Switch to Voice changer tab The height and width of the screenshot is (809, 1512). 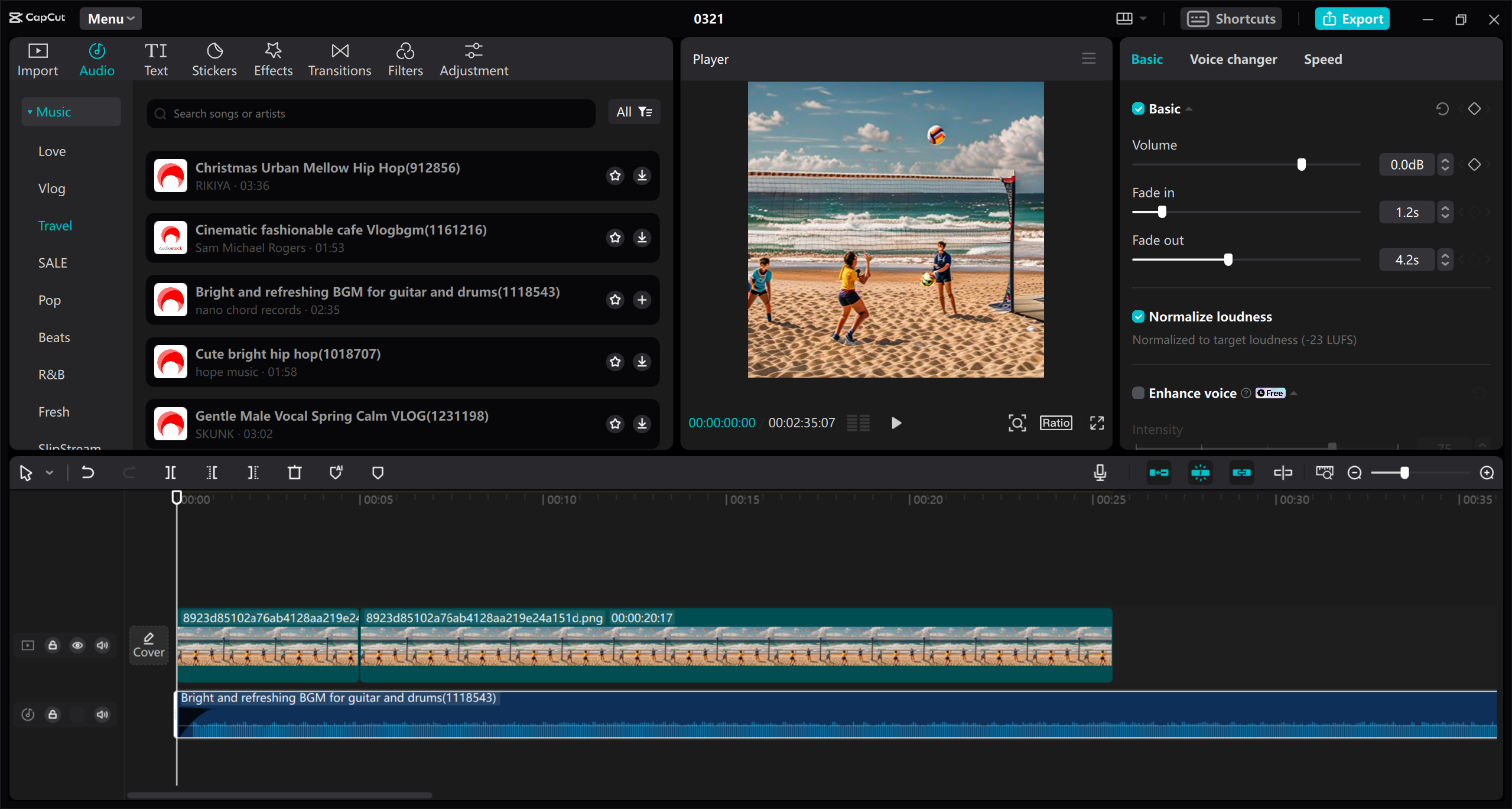click(1233, 58)
